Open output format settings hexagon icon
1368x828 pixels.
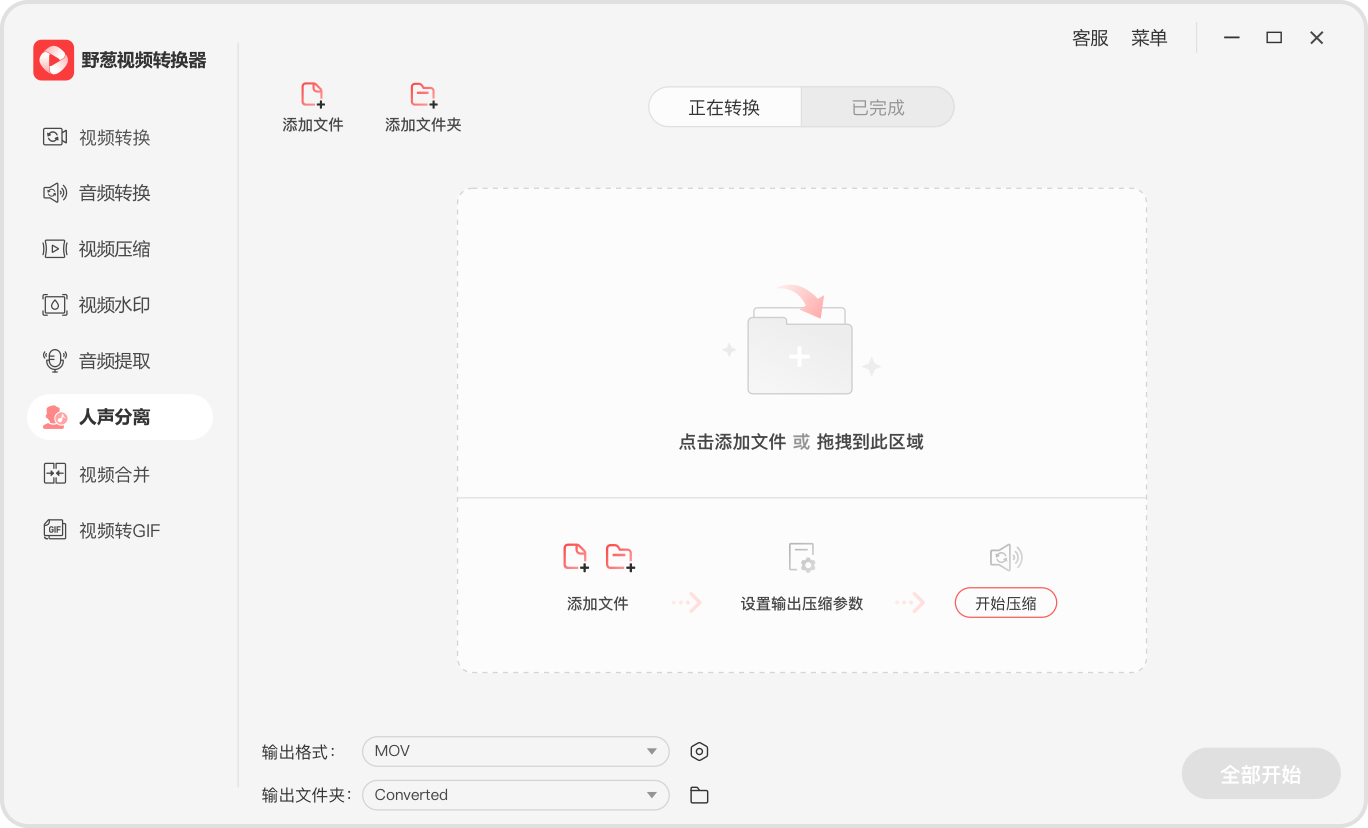pyautogui.click(x=700, y=752)
